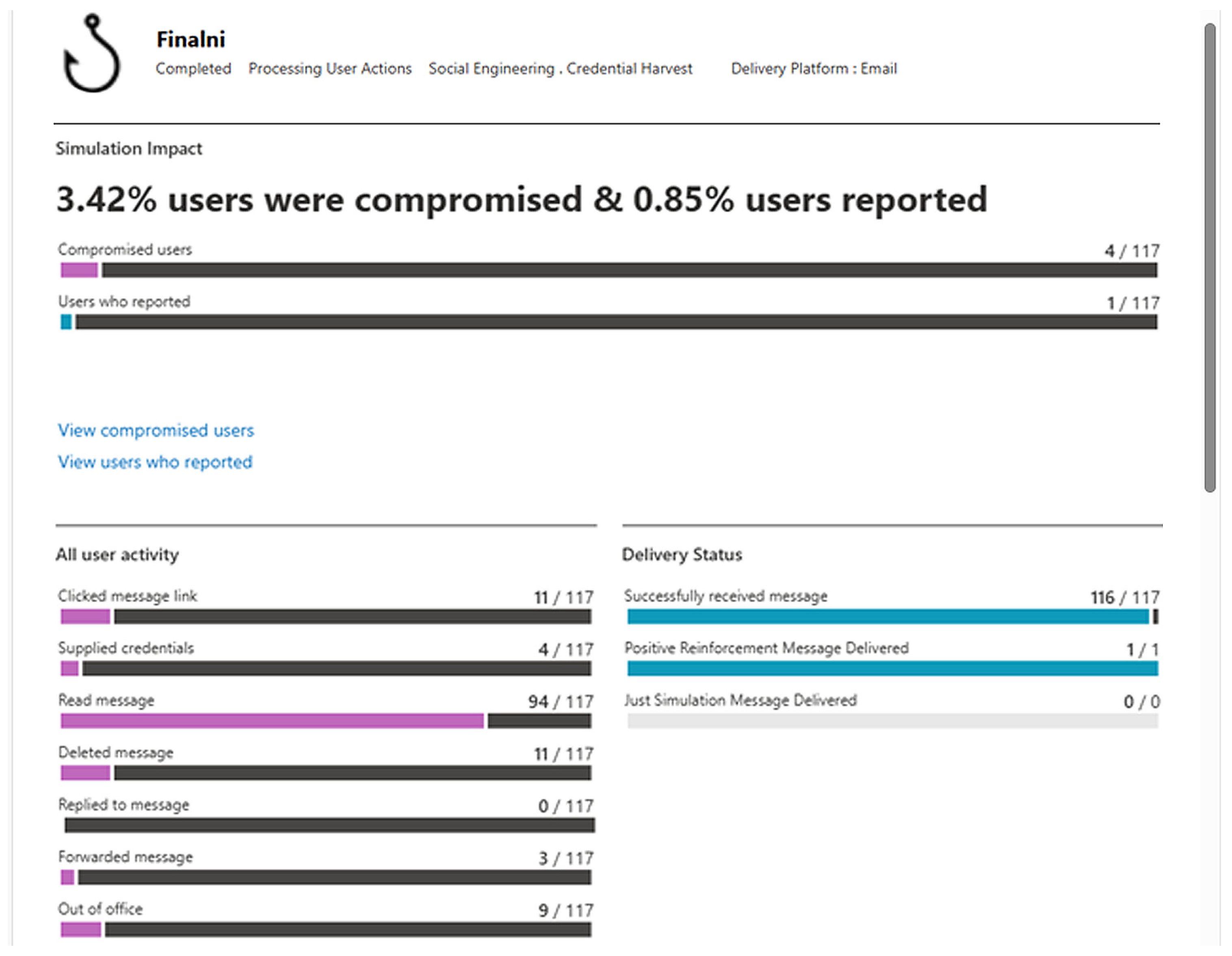Open View compromised users link

[156, 431]
